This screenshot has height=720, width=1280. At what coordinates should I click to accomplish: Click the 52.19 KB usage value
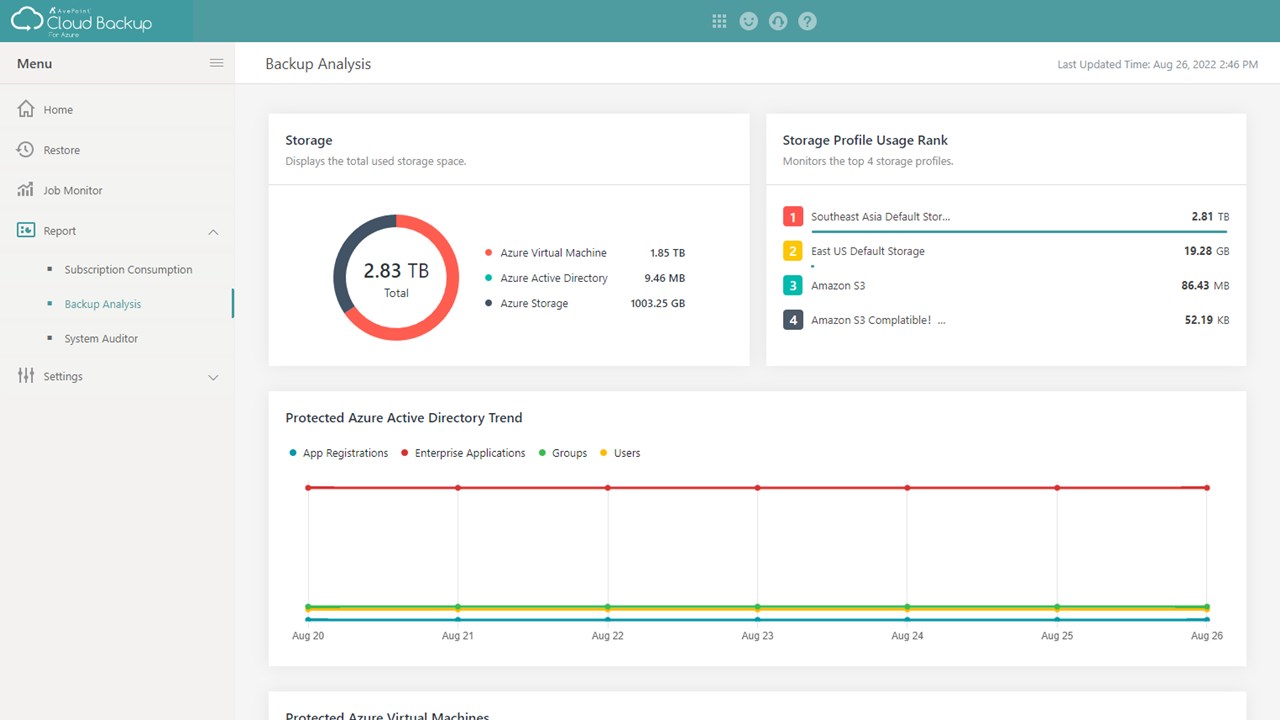[x=1207, y=320]
